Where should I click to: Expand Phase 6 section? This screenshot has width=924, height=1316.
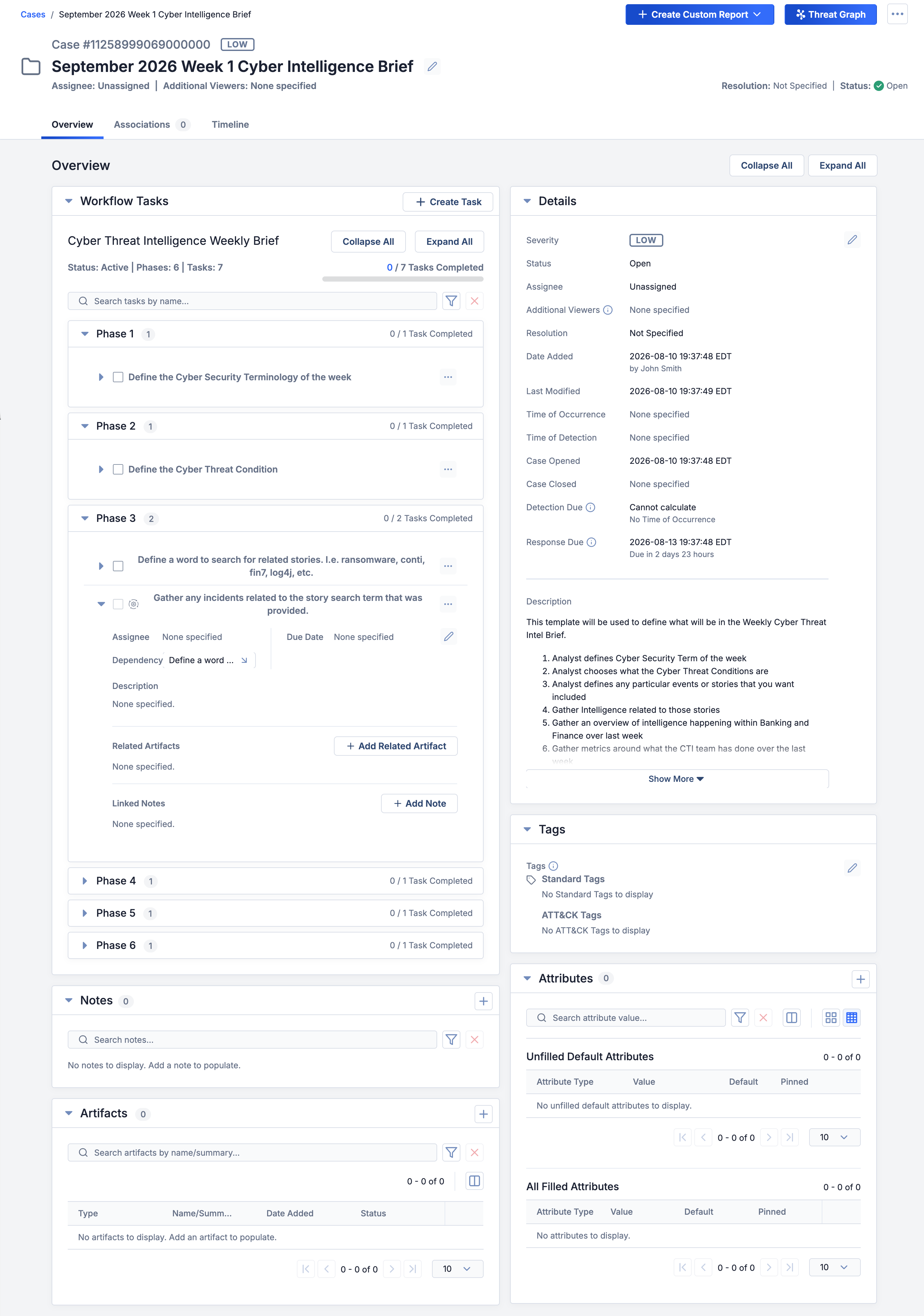coord(85,945)
